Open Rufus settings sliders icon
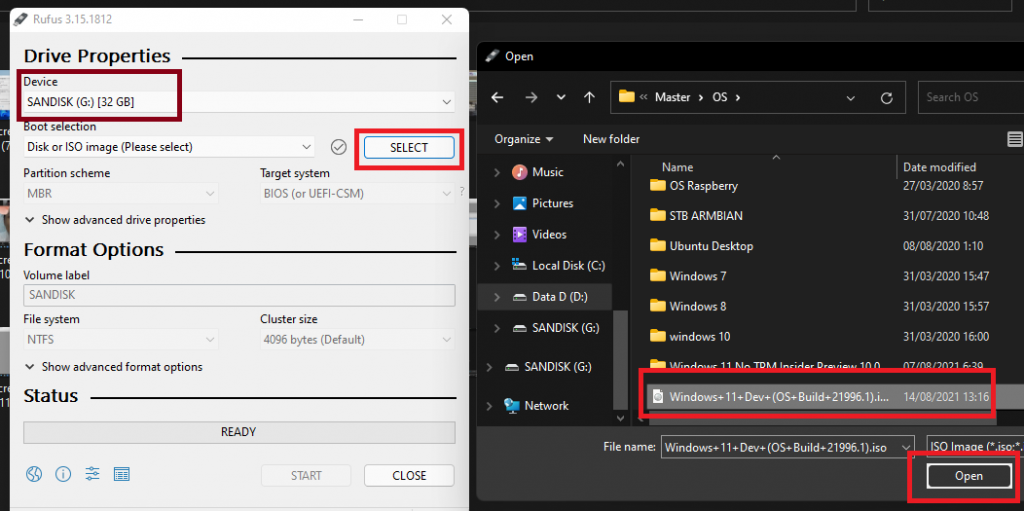The width and height of the screenshot is (1024, 511). click(92, 474)
